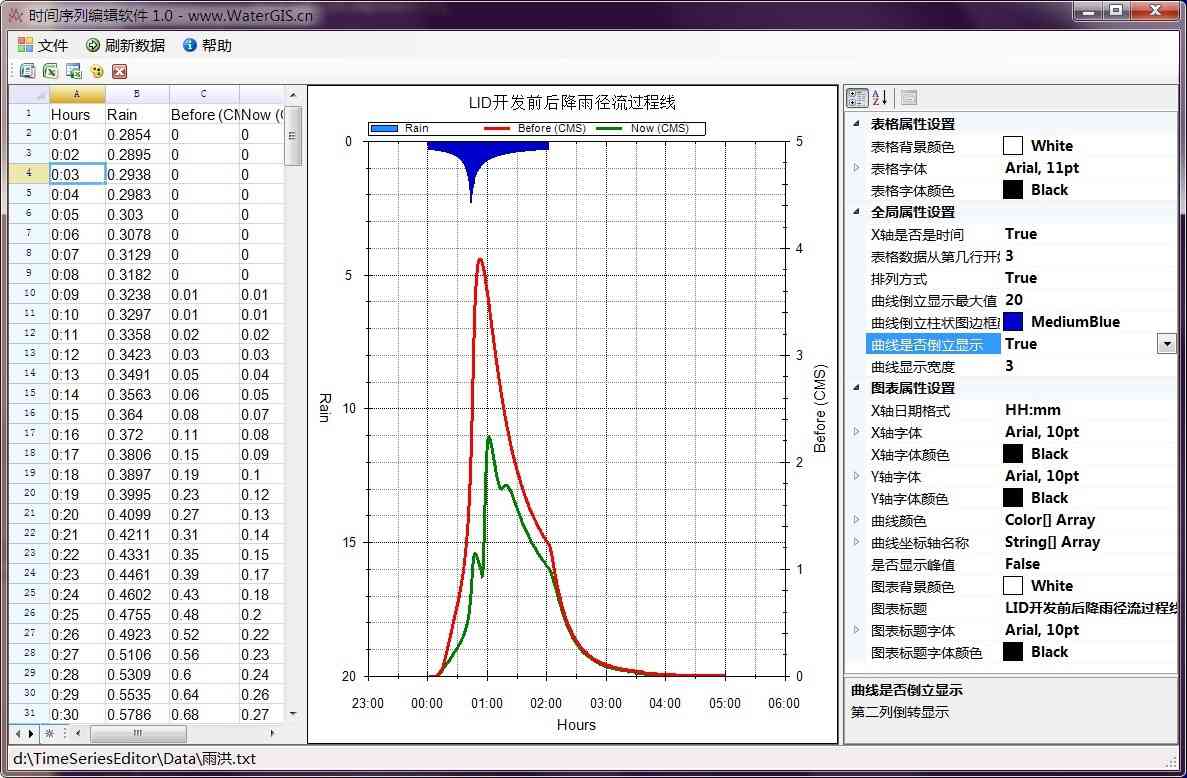Expand the X轴字体 property
The image size is (1187, 778).
pos(856,432)
